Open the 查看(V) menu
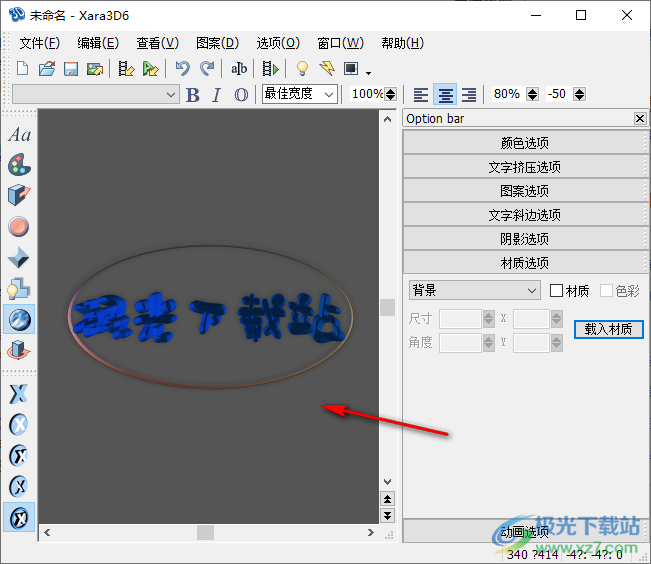 (158, 43)
